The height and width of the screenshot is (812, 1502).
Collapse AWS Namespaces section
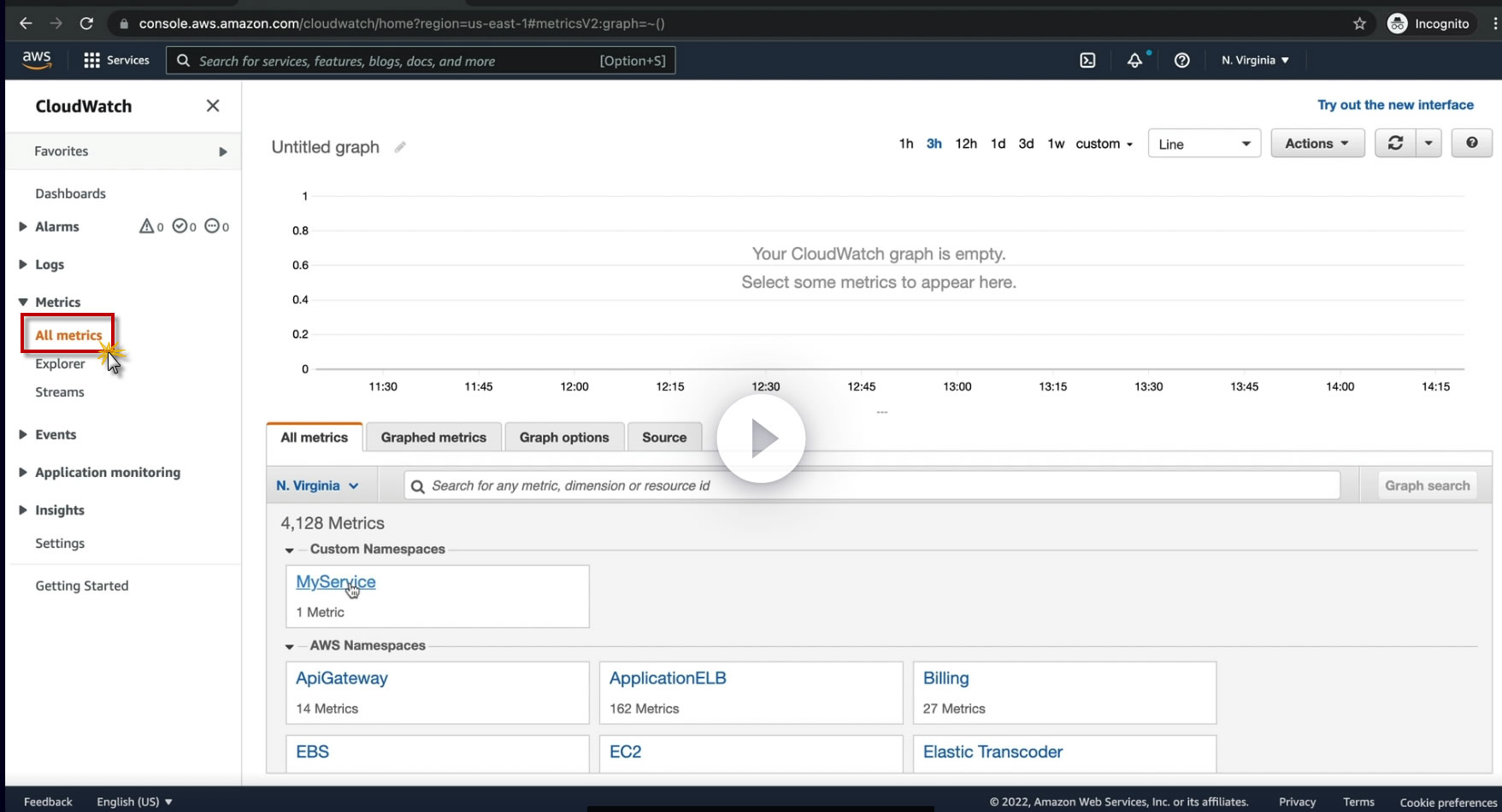(290, 646)
